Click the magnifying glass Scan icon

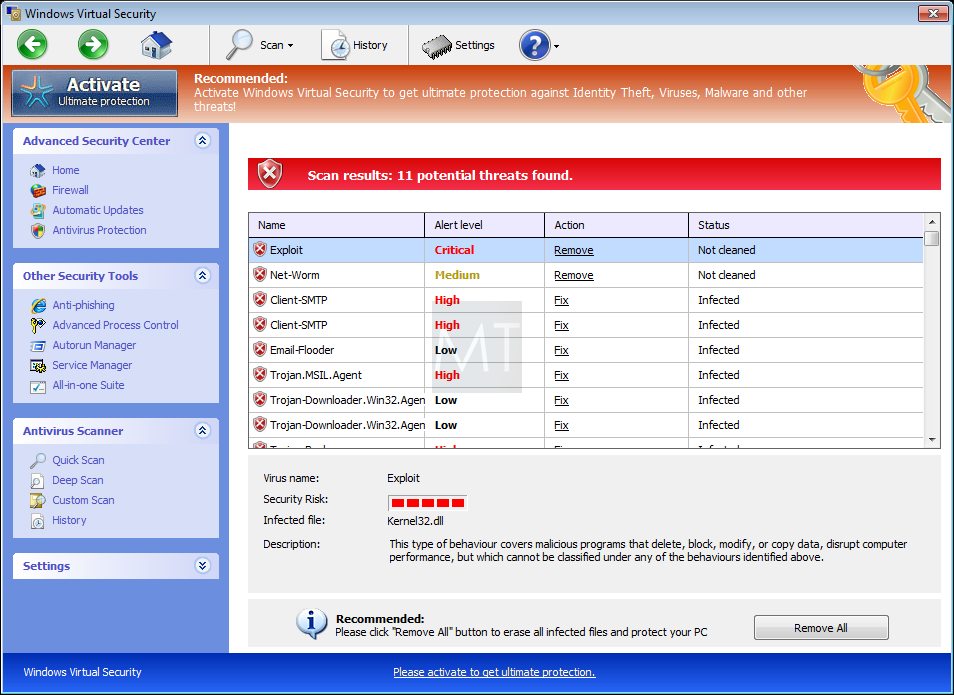tap(241, 45)
